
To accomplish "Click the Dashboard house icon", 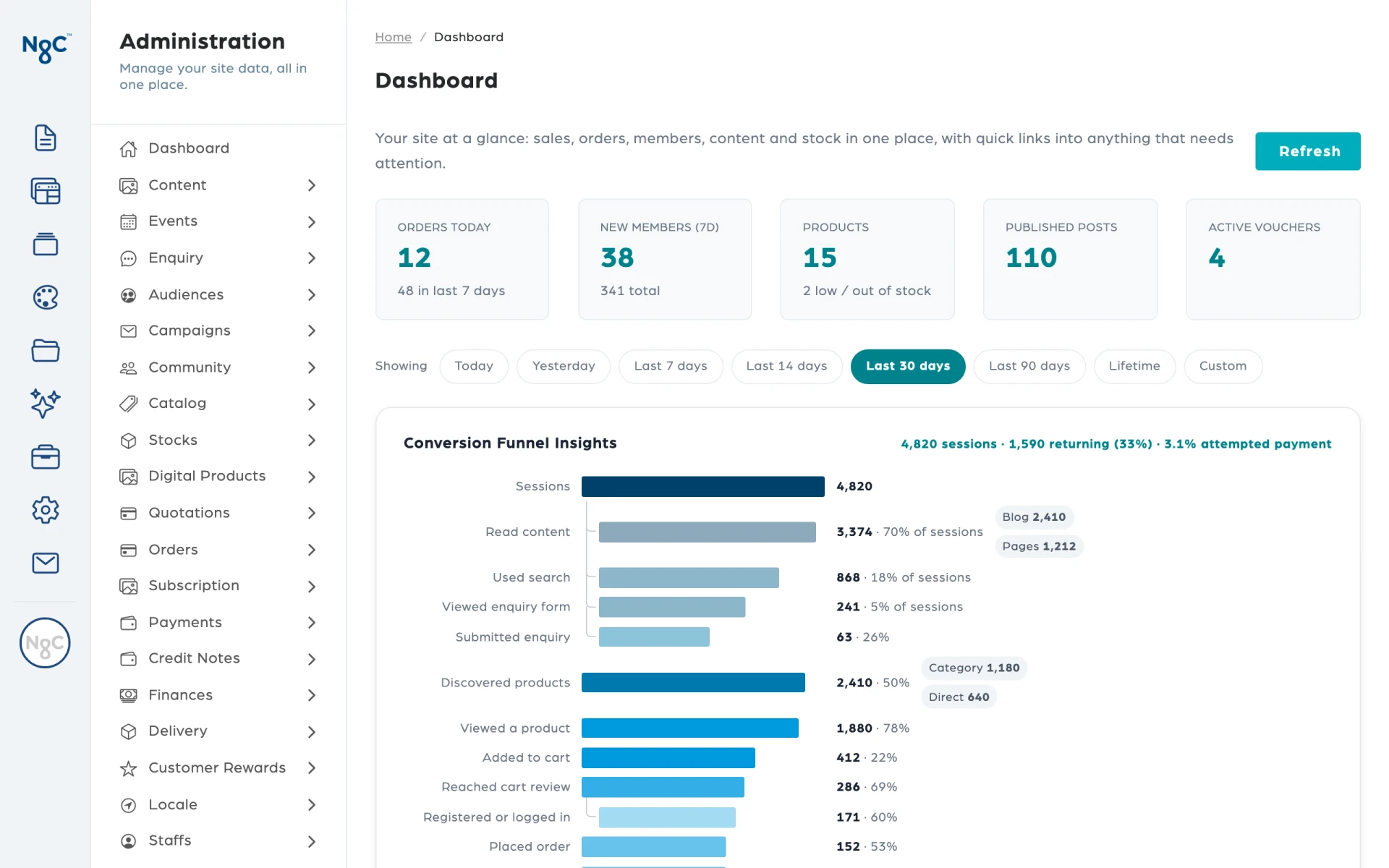I will pyautogui.click(x=128, y=148).
